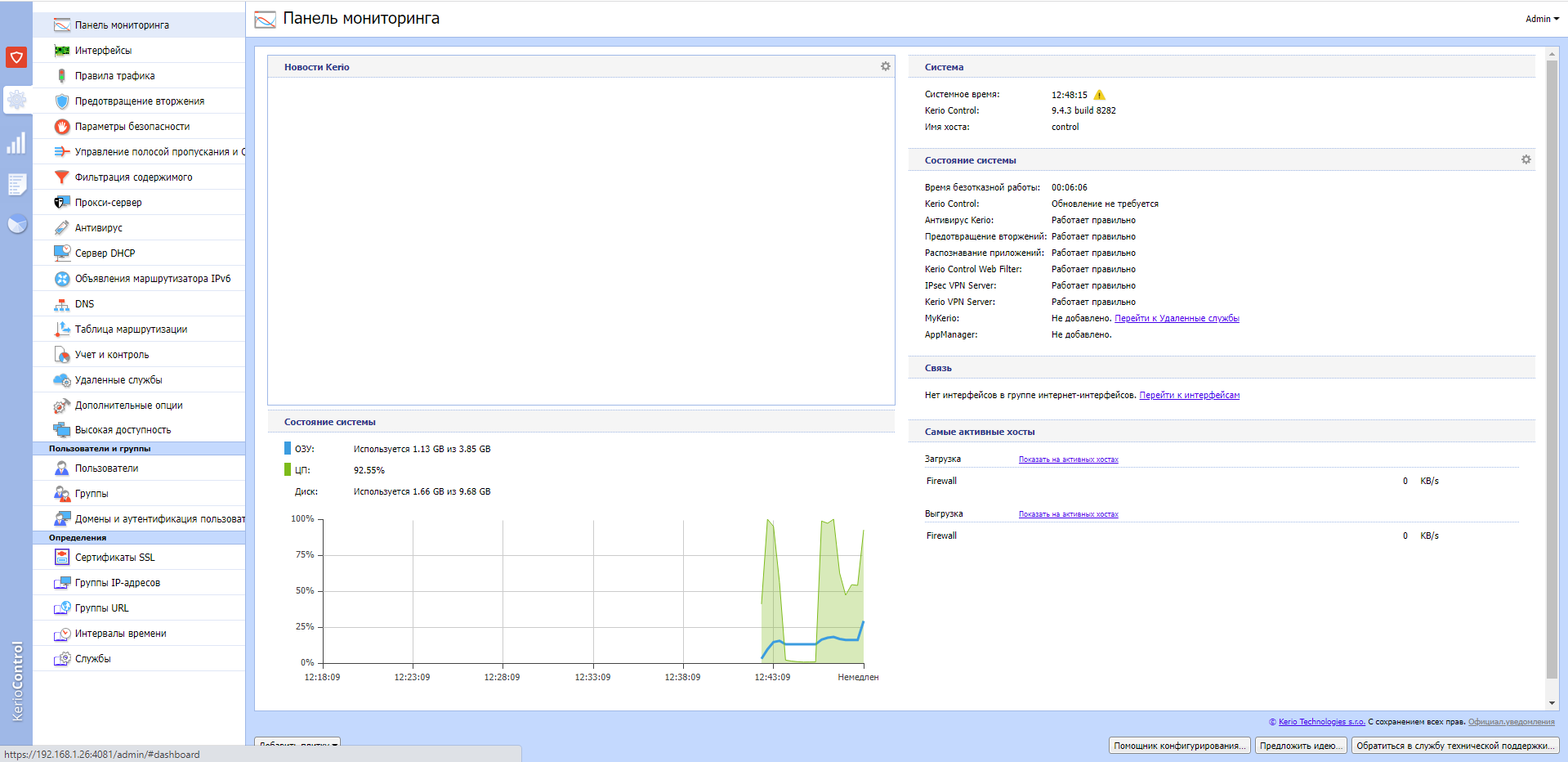Click the dashboard scrollbar up arrow
Viewport: 1568px width, 762px height.
point(1552,54)
